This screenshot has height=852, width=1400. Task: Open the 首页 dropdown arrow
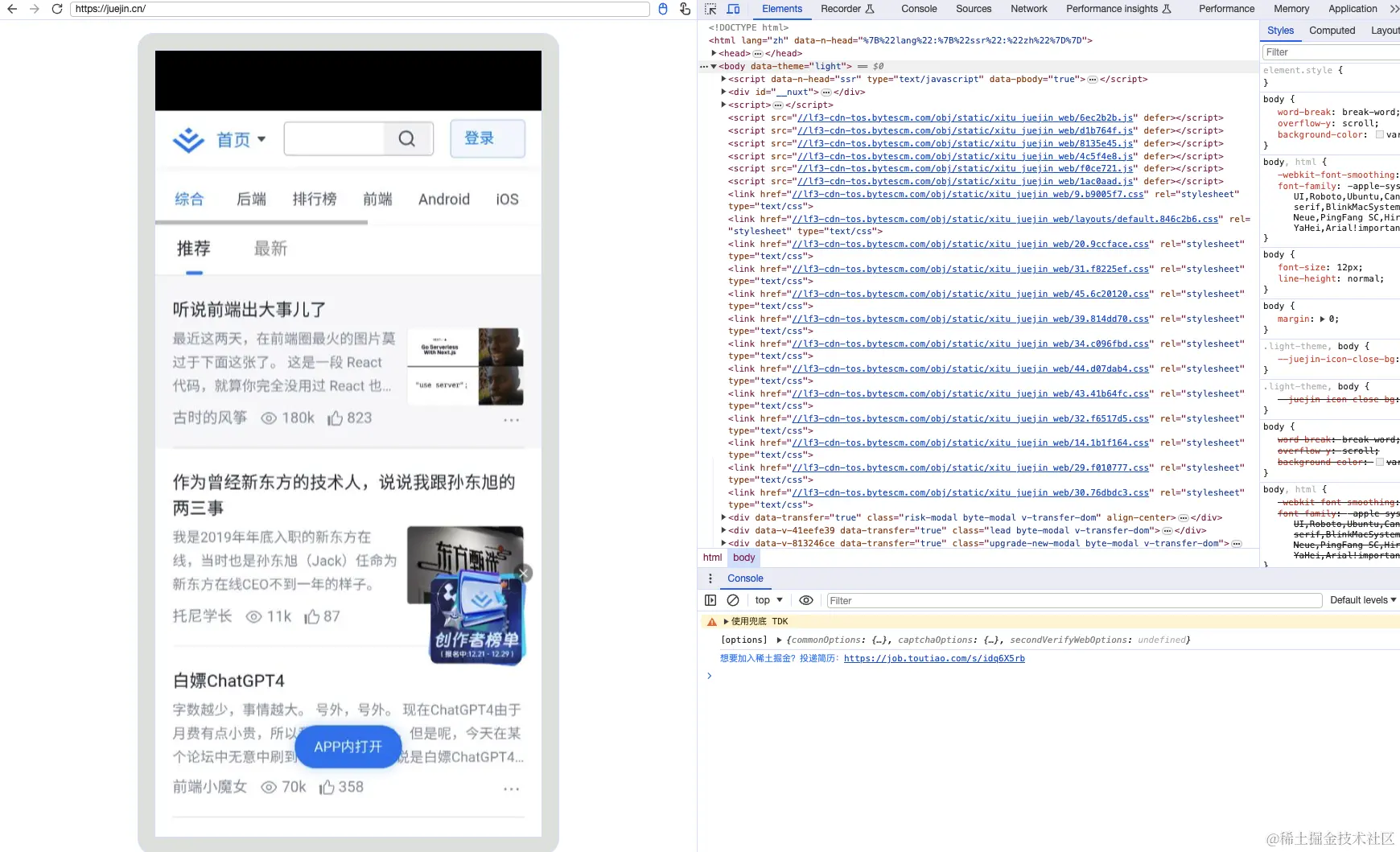(261, 139)
